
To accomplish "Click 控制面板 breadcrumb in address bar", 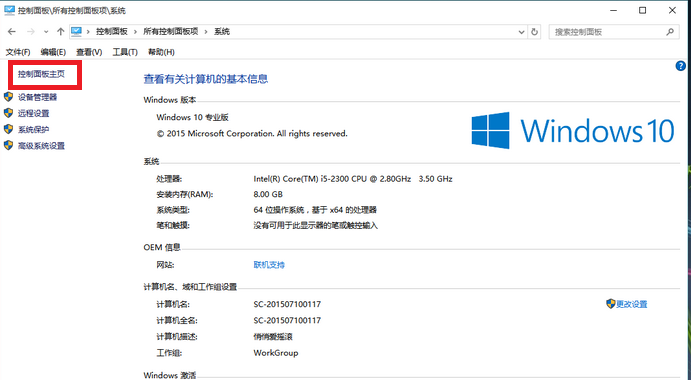I will (x=112, y=32).
